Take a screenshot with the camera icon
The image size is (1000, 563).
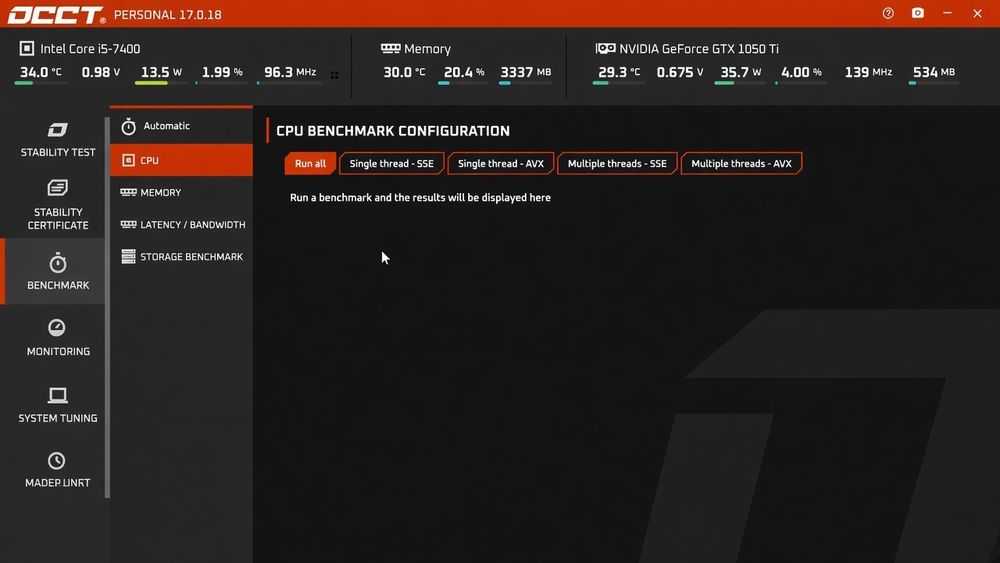[x=918, y=13]
